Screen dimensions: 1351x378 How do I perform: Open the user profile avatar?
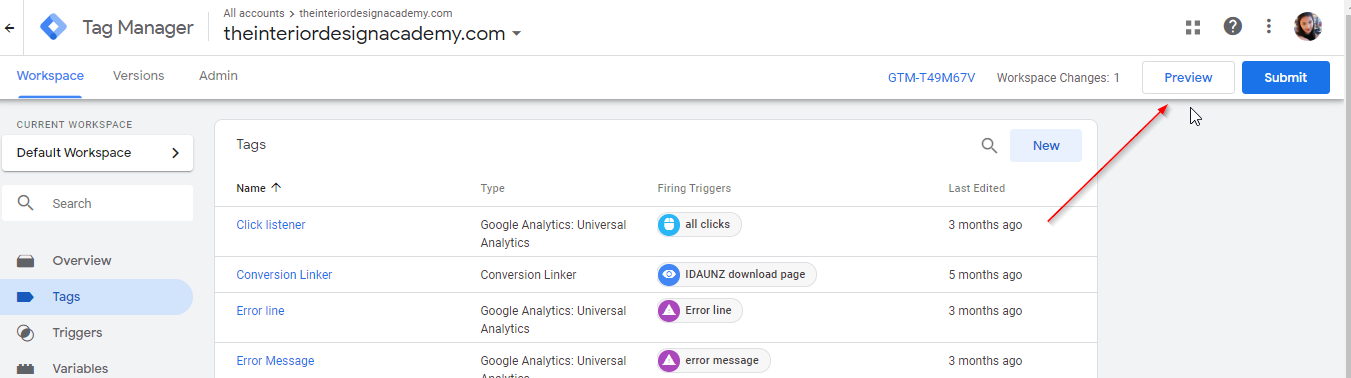coord(1308,27)
